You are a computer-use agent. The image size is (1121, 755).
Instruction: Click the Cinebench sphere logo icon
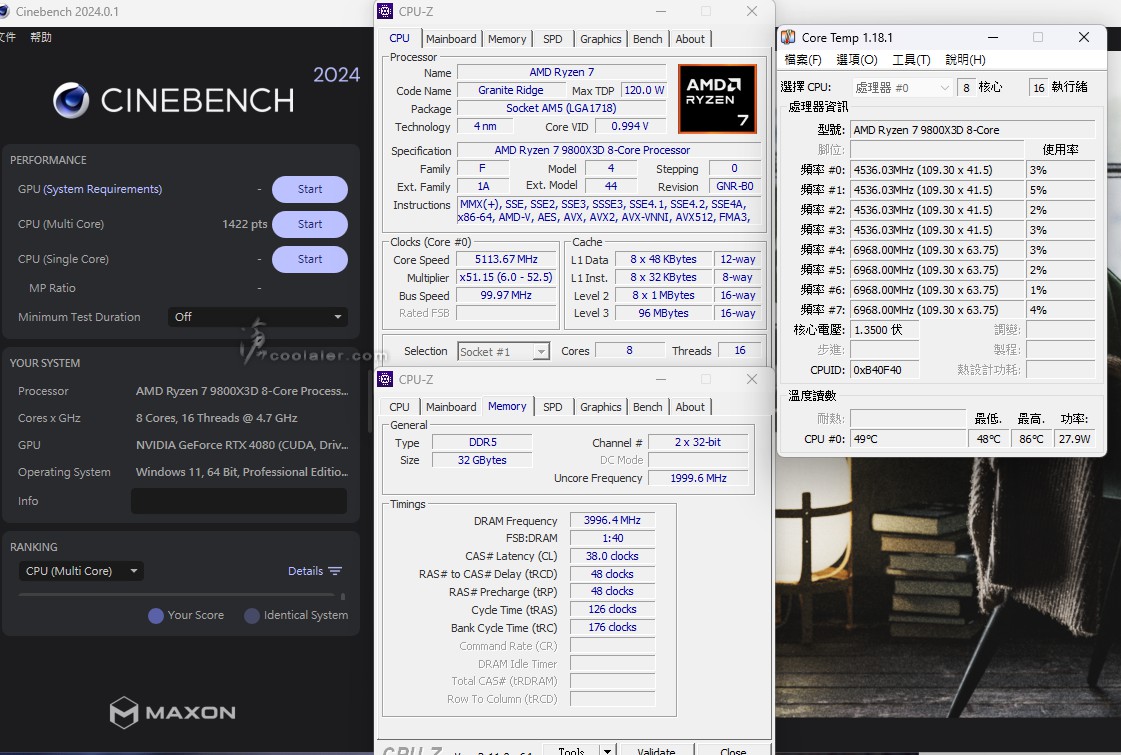click(x=71, y=100)
